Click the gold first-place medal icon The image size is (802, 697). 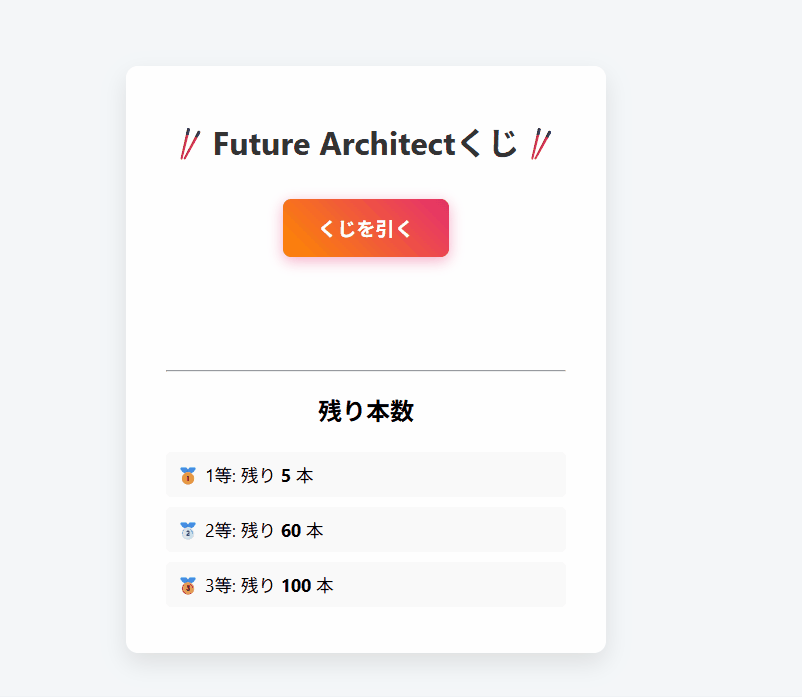pyautogui.click(x=187, y=476)
